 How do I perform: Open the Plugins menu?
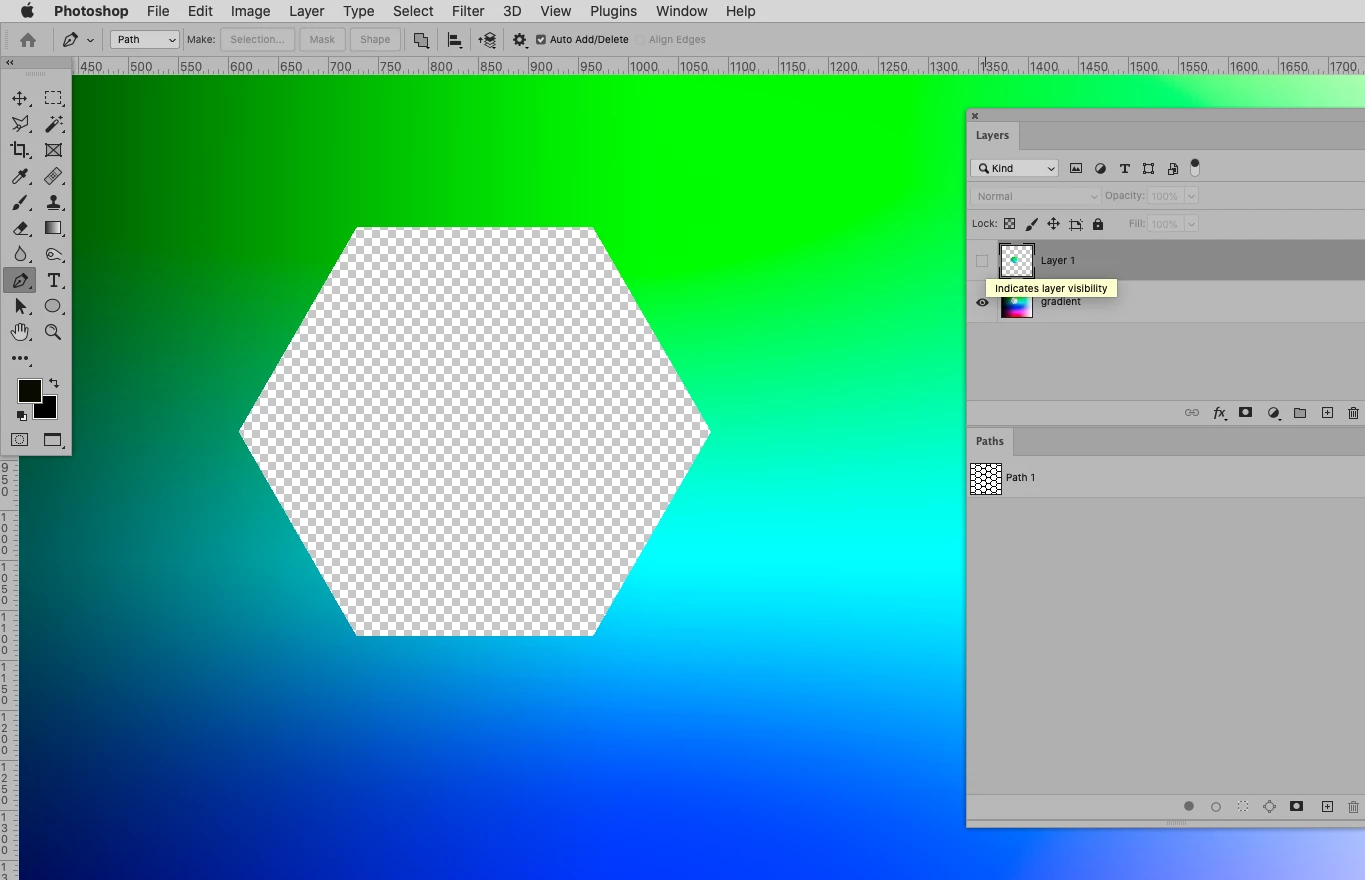click(613, 11)
